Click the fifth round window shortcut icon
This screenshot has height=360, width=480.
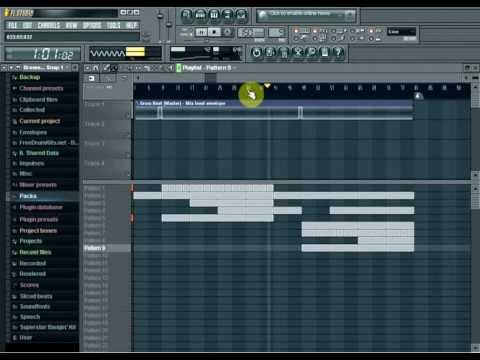click(242, 15)
